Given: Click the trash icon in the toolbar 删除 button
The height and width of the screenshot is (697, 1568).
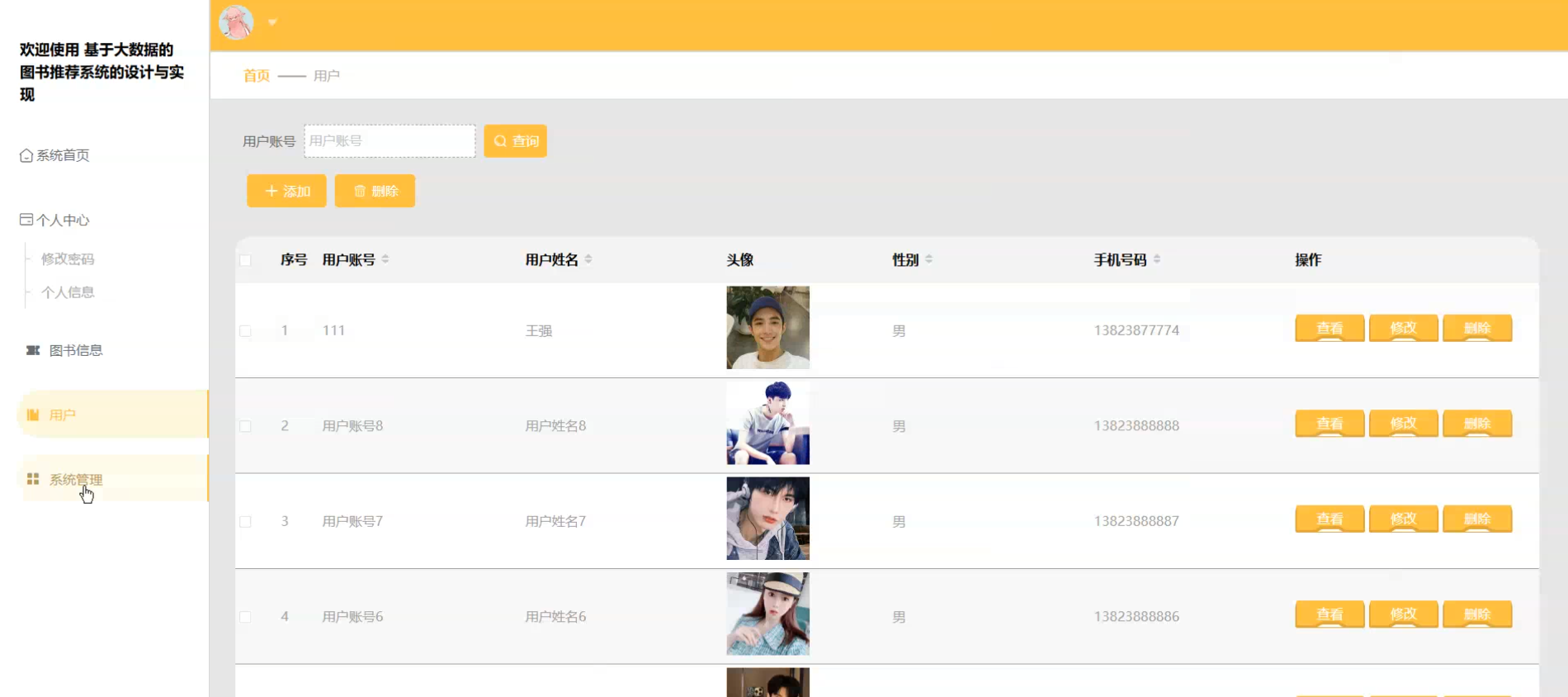Looking at the screenshot, I should (x=360, y=191).
